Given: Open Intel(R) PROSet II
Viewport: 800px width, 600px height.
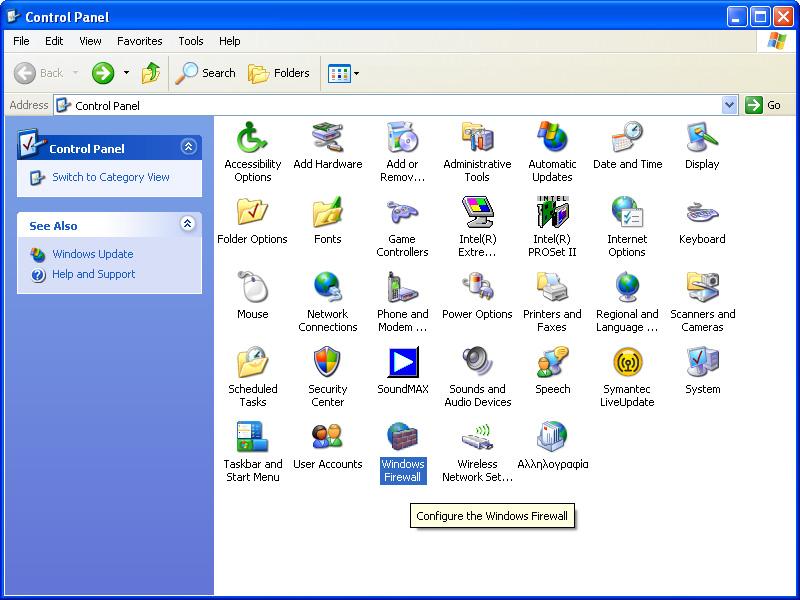Looking at the screenshot, I should 552,227.
